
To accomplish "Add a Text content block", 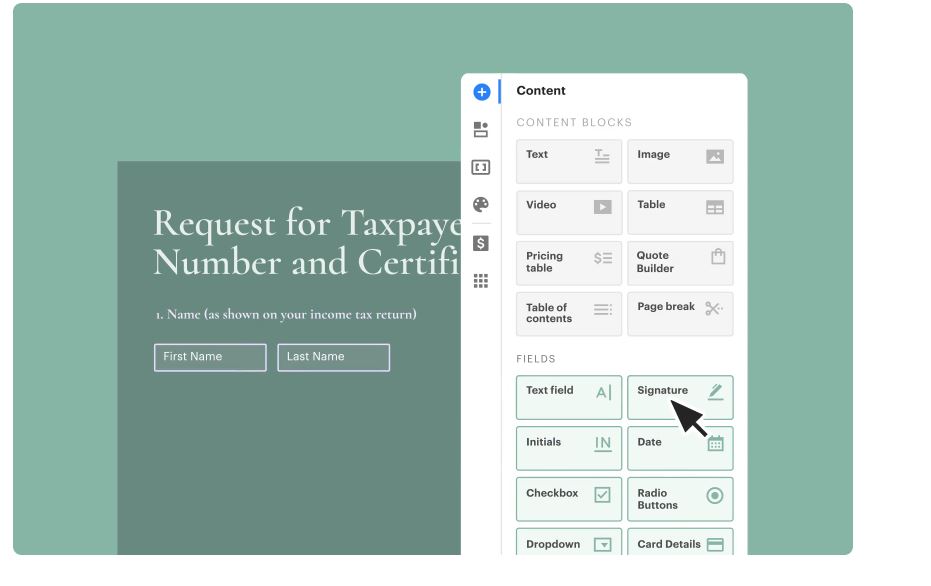I will [569, 161].
